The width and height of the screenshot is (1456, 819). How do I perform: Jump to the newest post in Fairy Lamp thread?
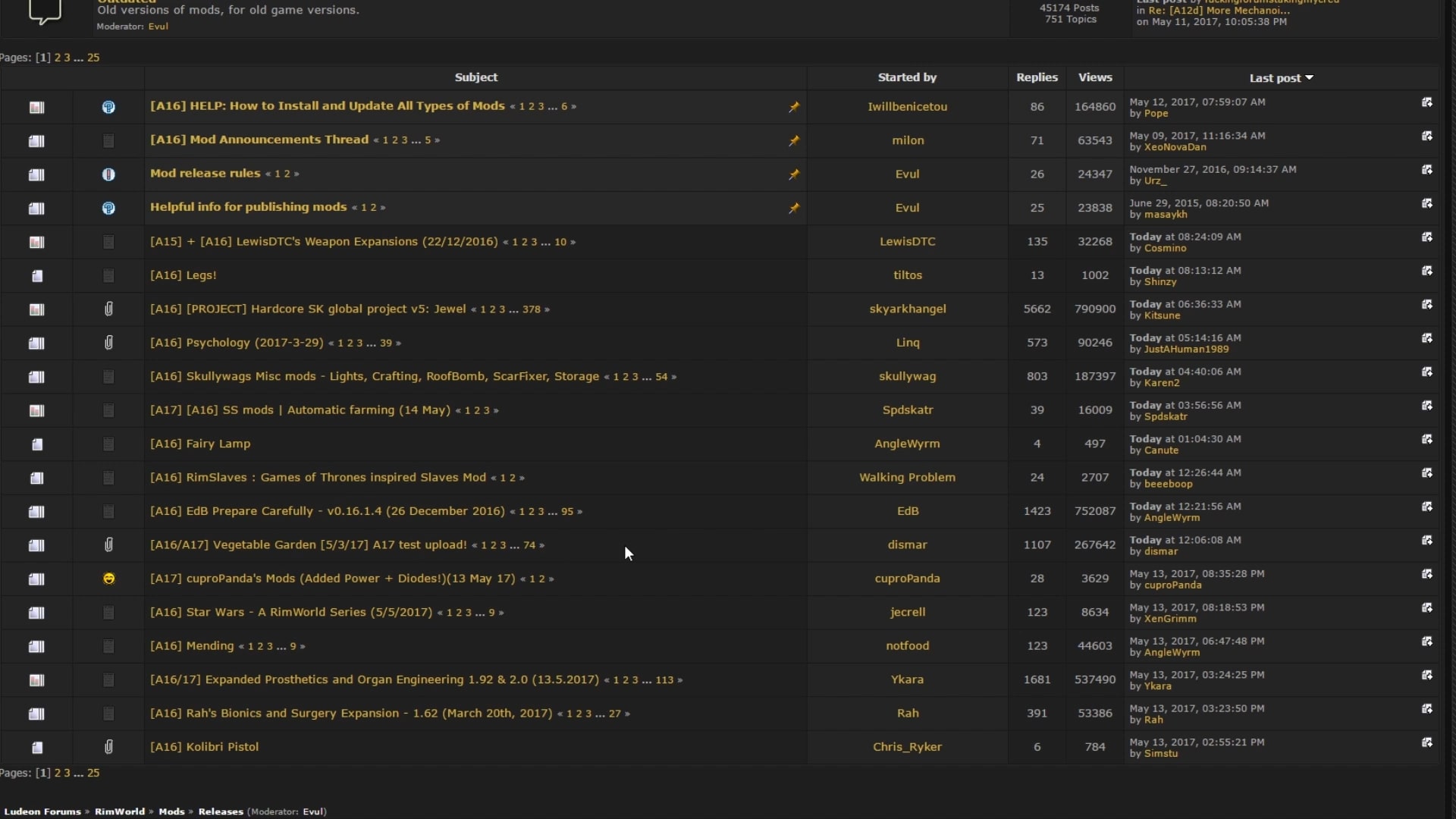click(1429, 439)
